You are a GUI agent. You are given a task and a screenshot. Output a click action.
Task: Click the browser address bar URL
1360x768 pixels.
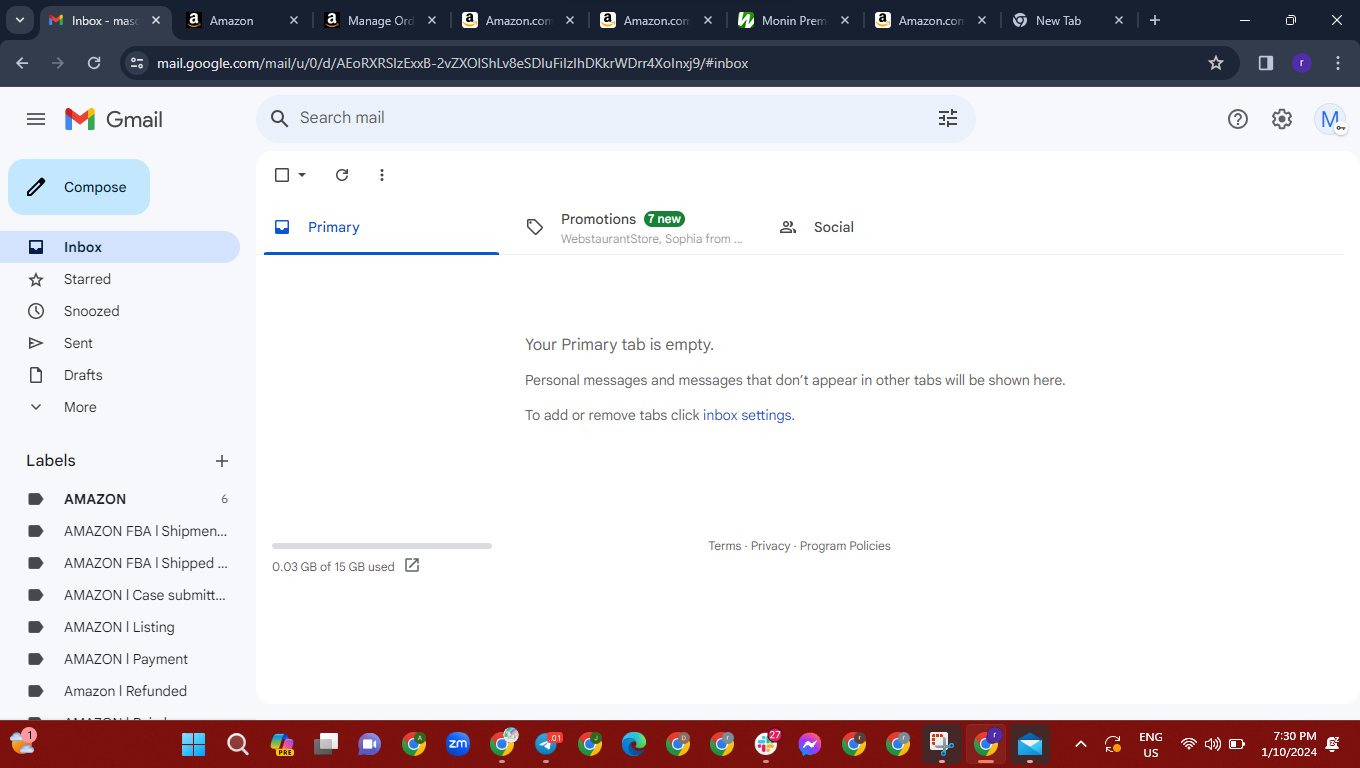(x=453, y=63)
